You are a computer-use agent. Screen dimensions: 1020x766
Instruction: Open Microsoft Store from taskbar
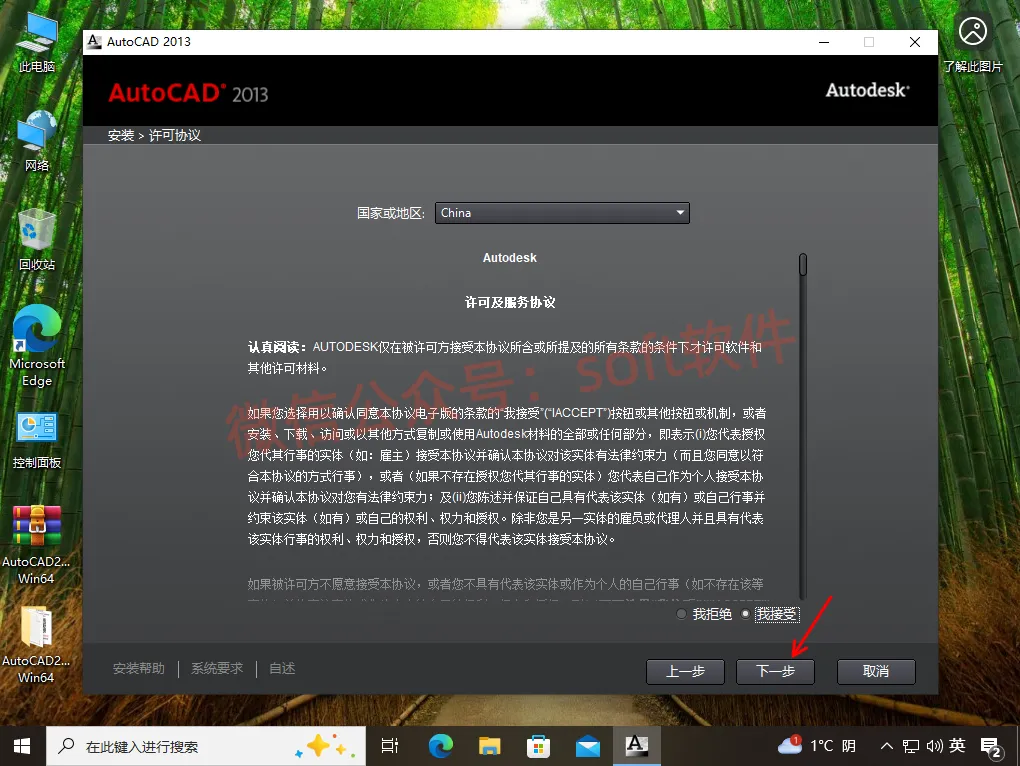[538, 746]
